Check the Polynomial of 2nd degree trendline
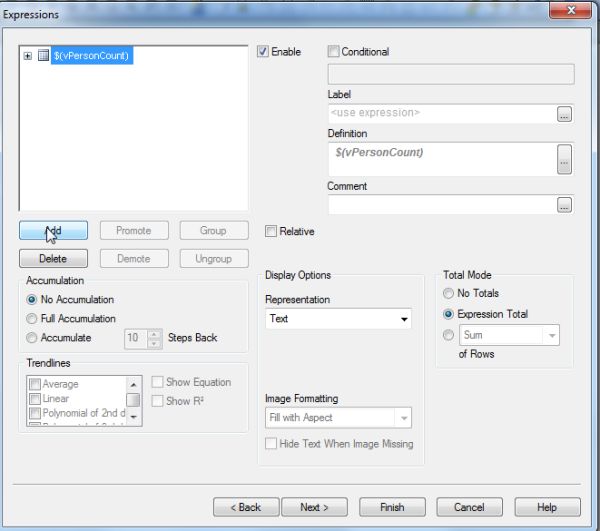This screenshot has height=531, width=600. [35, 413]
